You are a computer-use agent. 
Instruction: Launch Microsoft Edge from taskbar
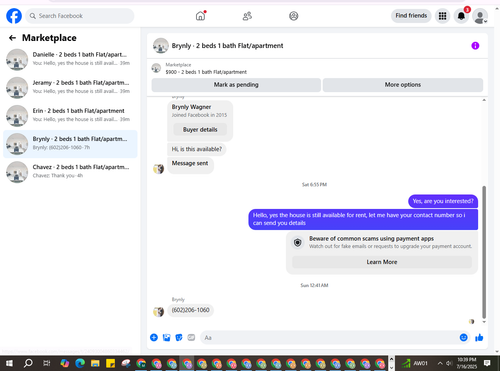(80, 363)
